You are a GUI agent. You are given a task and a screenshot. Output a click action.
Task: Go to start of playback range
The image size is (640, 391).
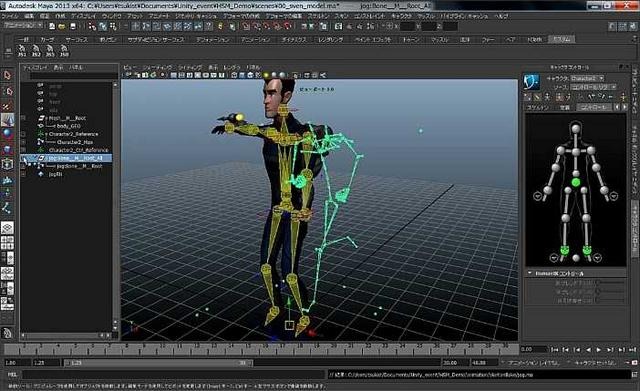coord(554,350)
